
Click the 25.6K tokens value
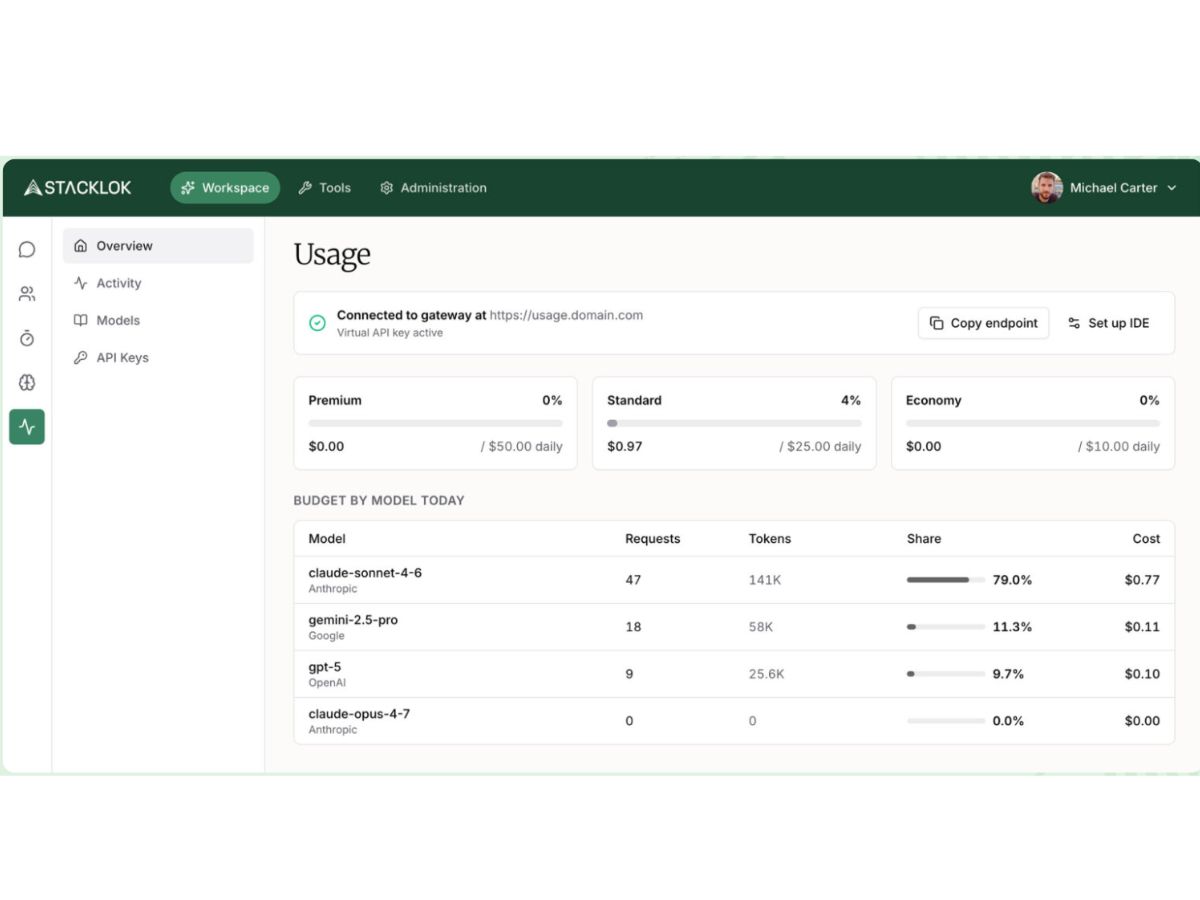click(x=767, y=674)
